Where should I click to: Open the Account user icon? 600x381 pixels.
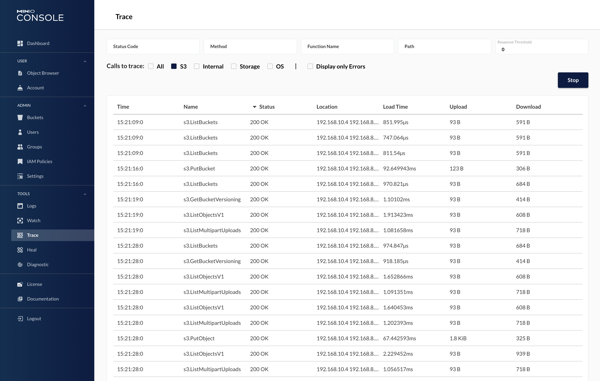point(20,88)
